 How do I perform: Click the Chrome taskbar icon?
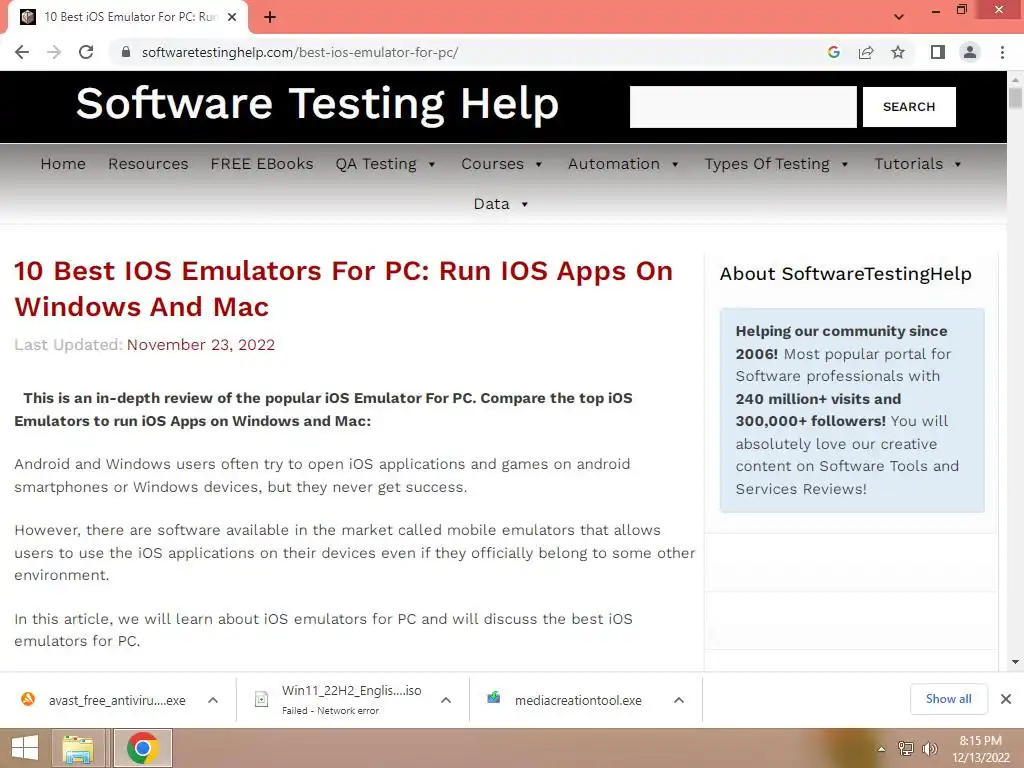(143, 748)
